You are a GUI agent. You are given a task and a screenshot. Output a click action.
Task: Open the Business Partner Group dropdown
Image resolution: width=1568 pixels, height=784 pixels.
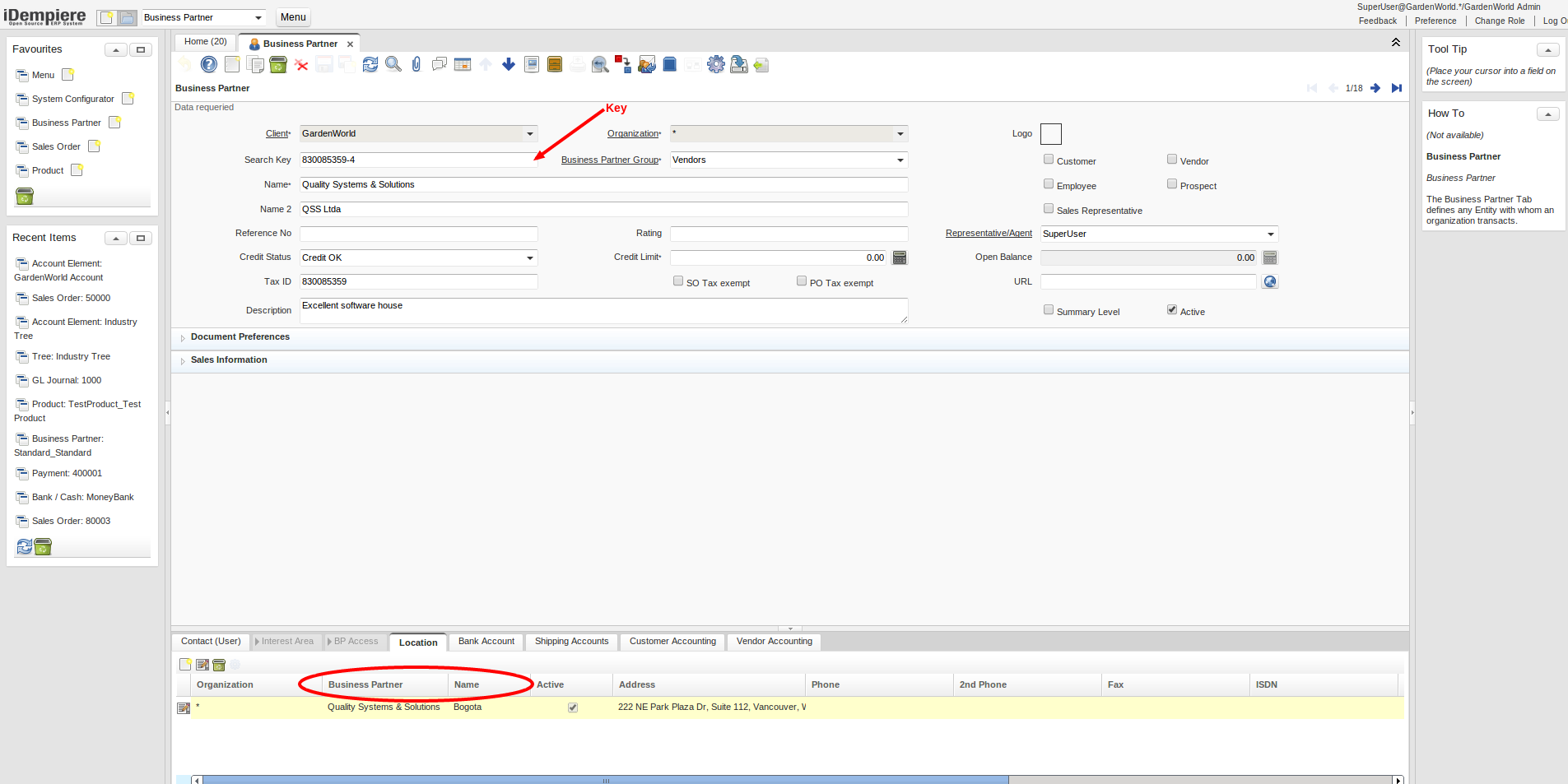pos(901,160)
